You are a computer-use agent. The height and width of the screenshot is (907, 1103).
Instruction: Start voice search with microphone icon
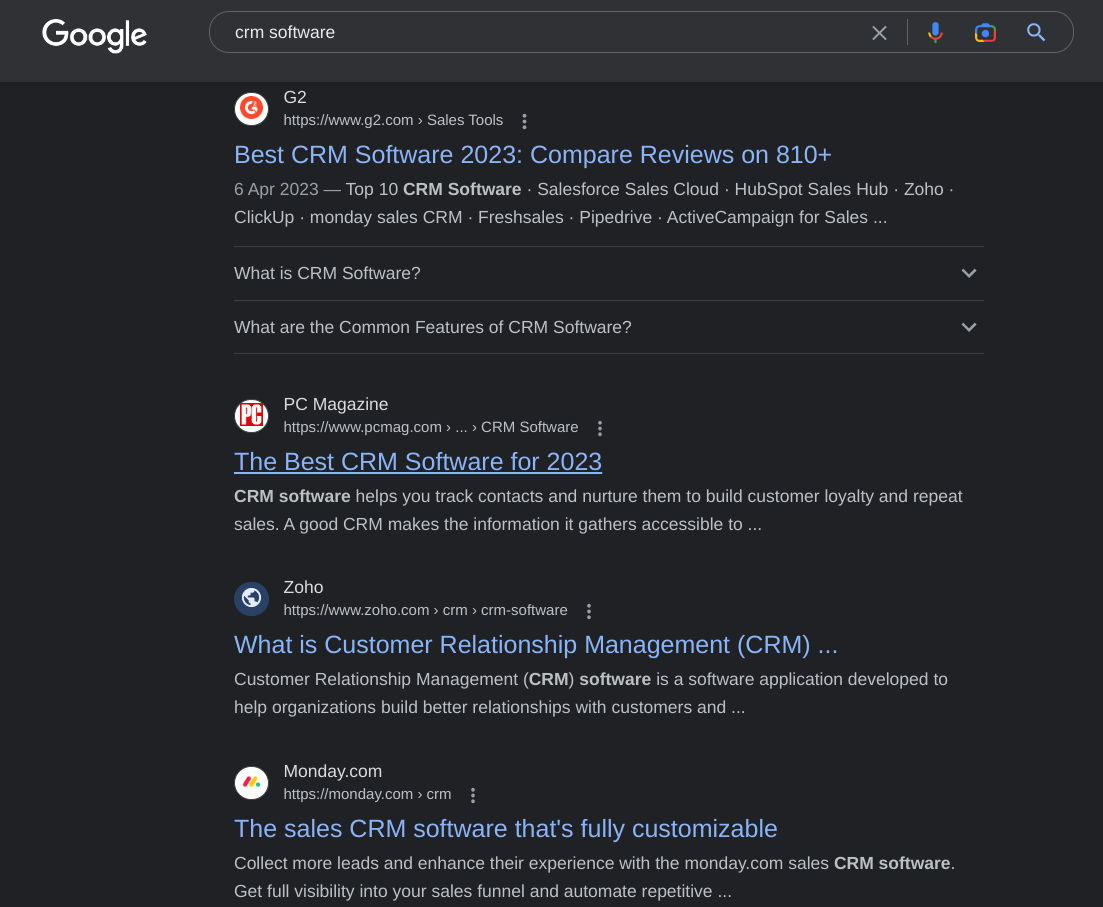point(935,32)
